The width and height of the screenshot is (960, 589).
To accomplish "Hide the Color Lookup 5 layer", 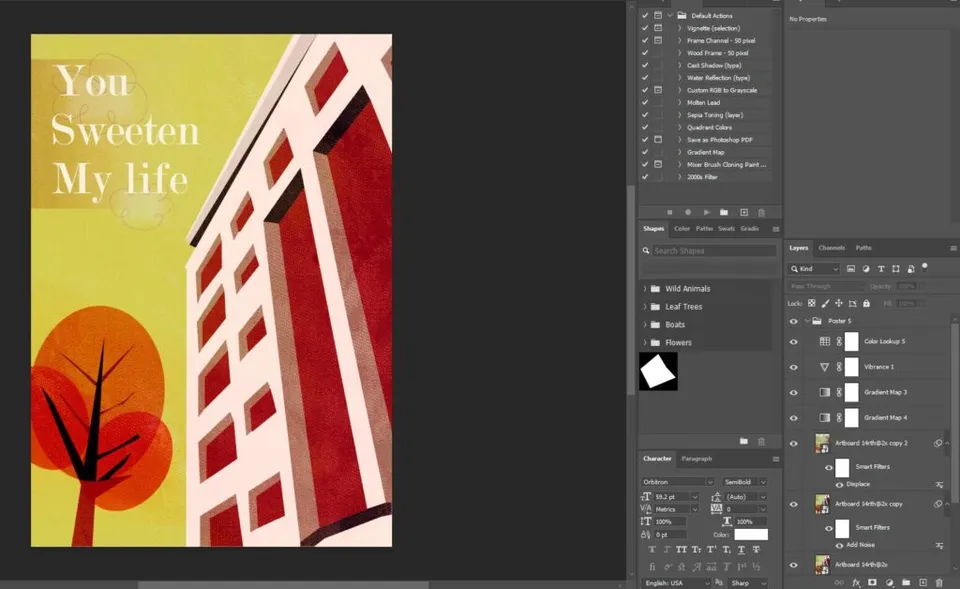I will (x=794, y=342).
